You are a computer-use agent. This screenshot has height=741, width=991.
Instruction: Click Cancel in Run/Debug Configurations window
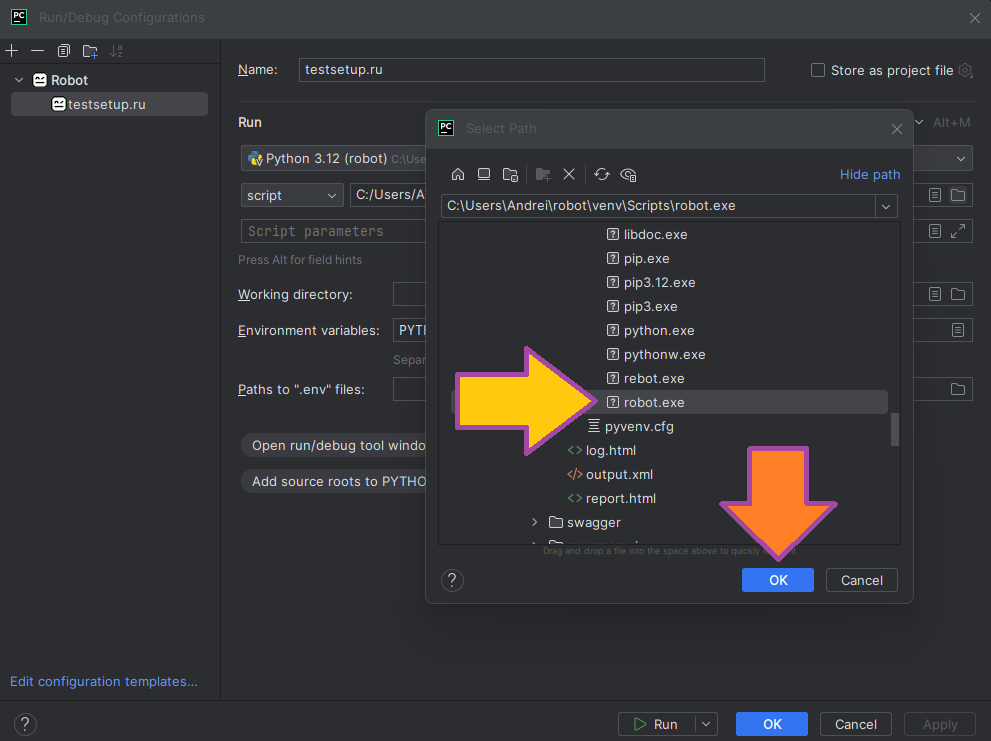(x=856, y=725)
